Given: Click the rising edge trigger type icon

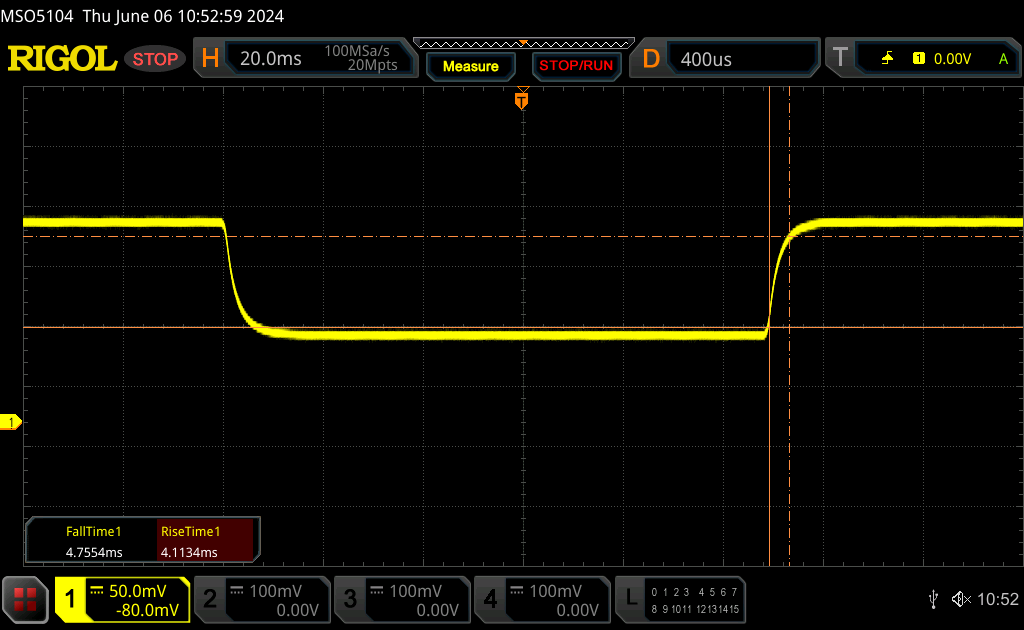Looking at the screenshot, I should pyautogui.click(x=887, y=59).
